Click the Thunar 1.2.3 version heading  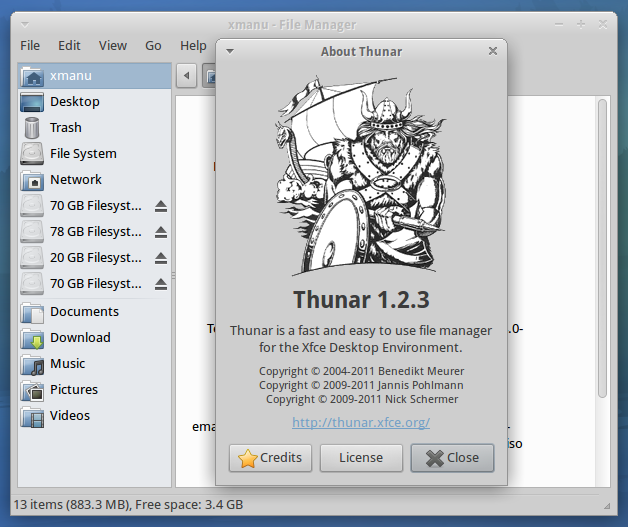[361, 300]
